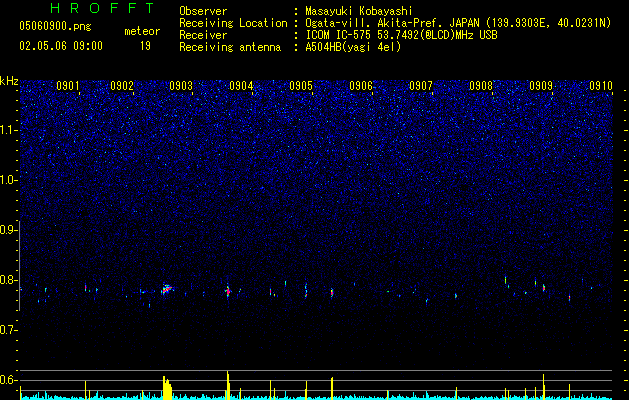The width and height of the screenshot is (629, 400).
Task: Click the 1.1 frequency axis label
Action: pyautogui.click(x=9, y=130)
